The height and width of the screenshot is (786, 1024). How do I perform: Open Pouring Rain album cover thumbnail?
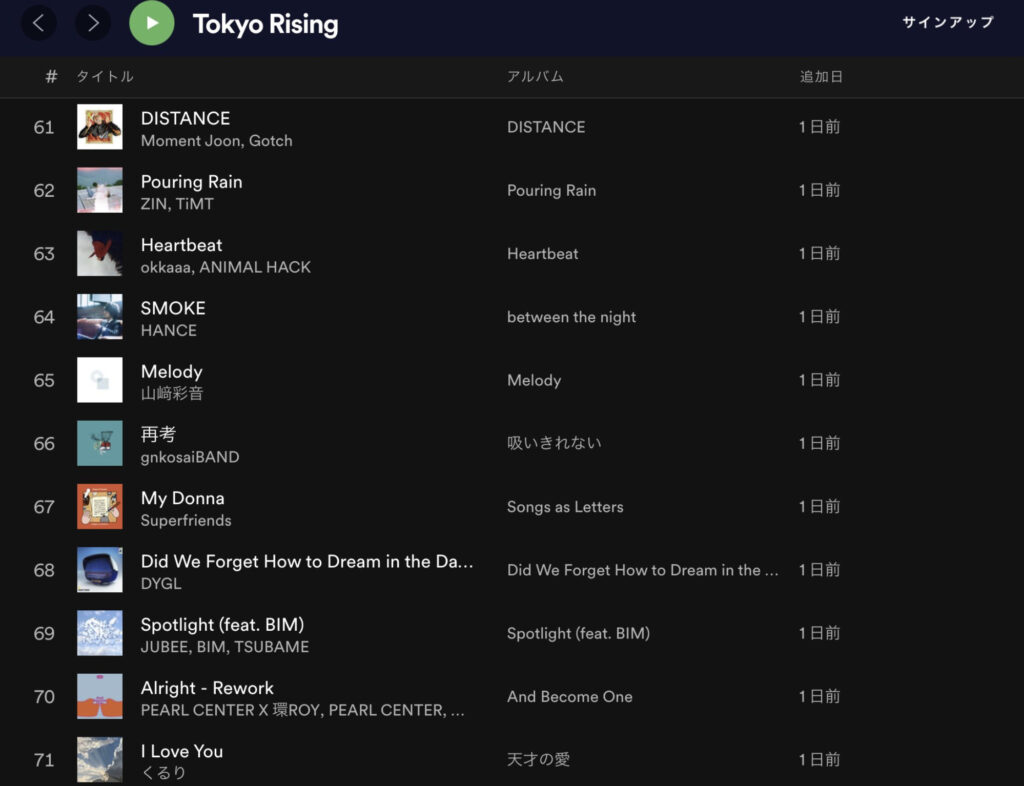coord(99,190)
